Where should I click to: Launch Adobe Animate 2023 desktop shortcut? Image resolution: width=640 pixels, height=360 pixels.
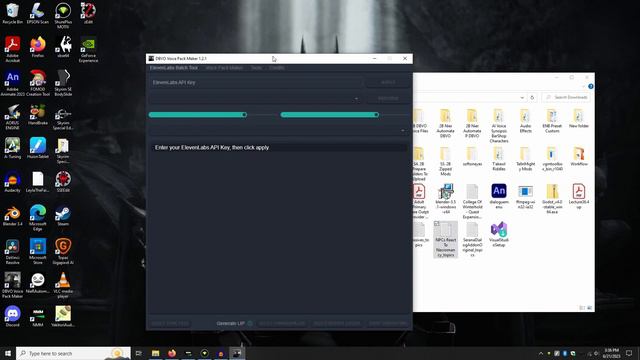click(x=12, y=83)
